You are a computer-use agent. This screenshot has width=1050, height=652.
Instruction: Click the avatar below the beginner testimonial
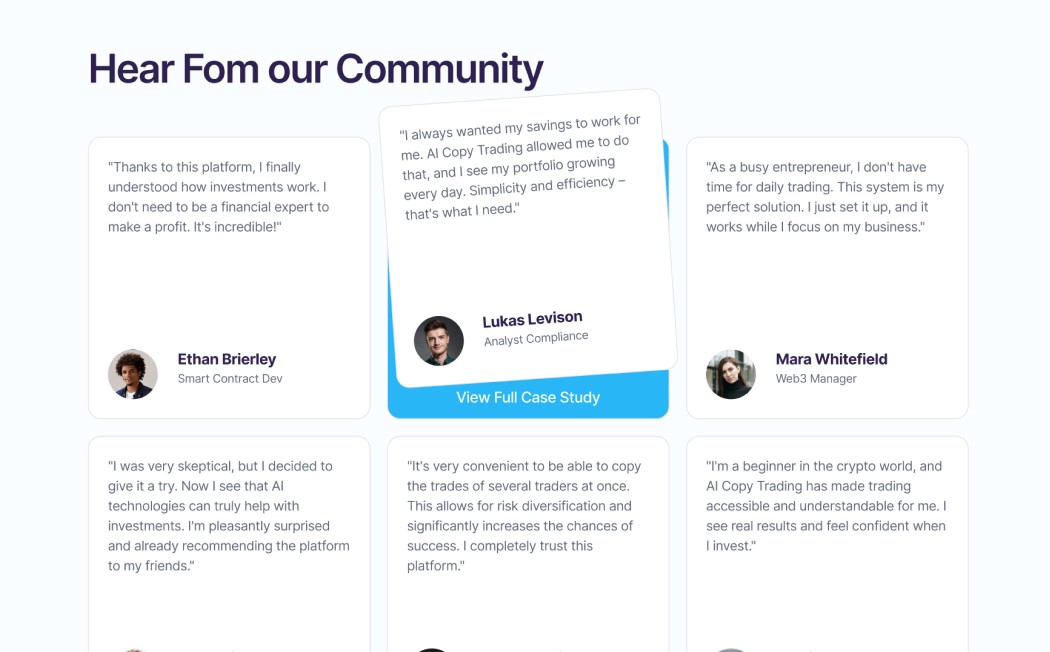(731, 648)
